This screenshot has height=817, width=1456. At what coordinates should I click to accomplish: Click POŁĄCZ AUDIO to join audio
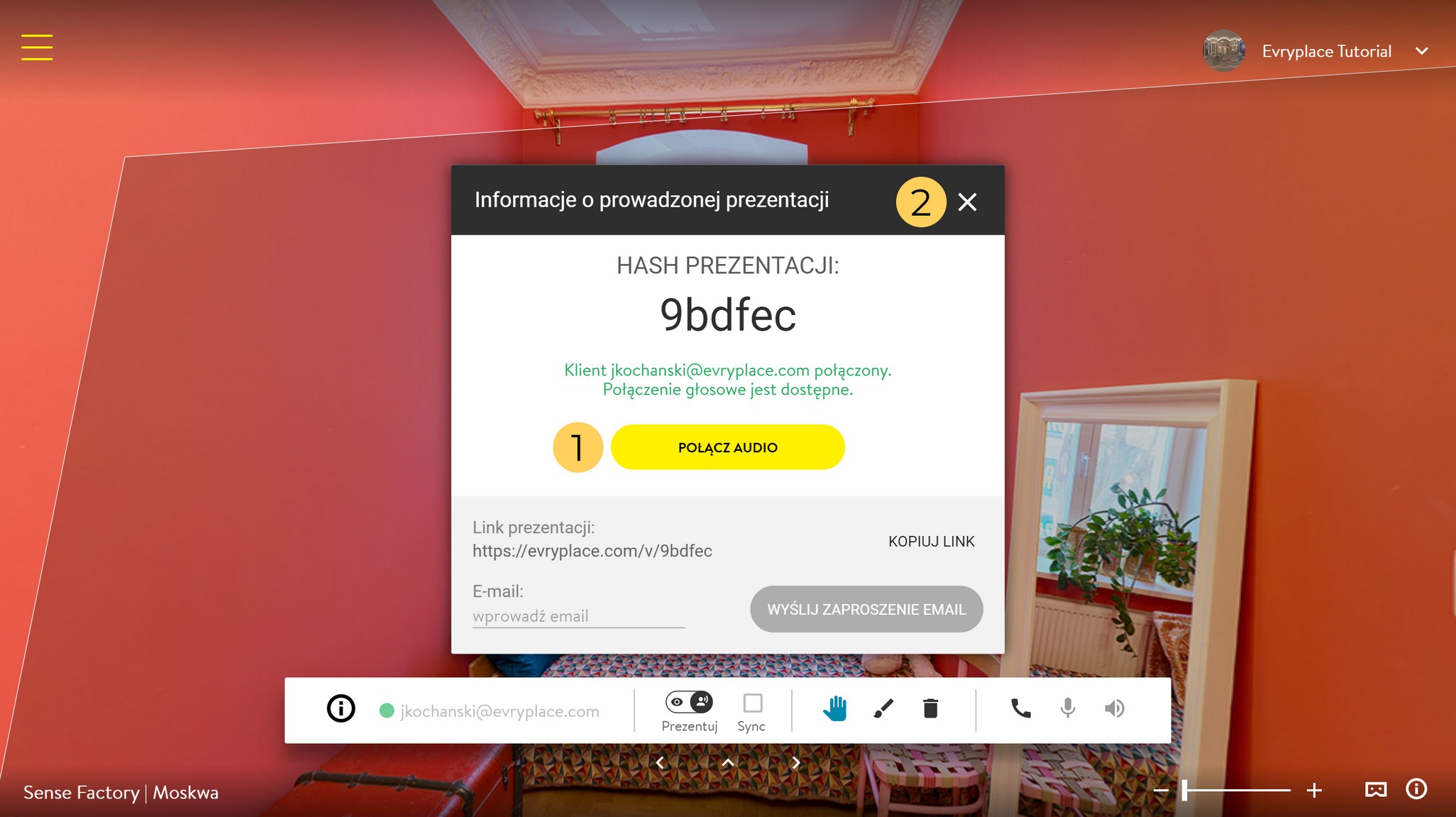(x=727, y=447)
